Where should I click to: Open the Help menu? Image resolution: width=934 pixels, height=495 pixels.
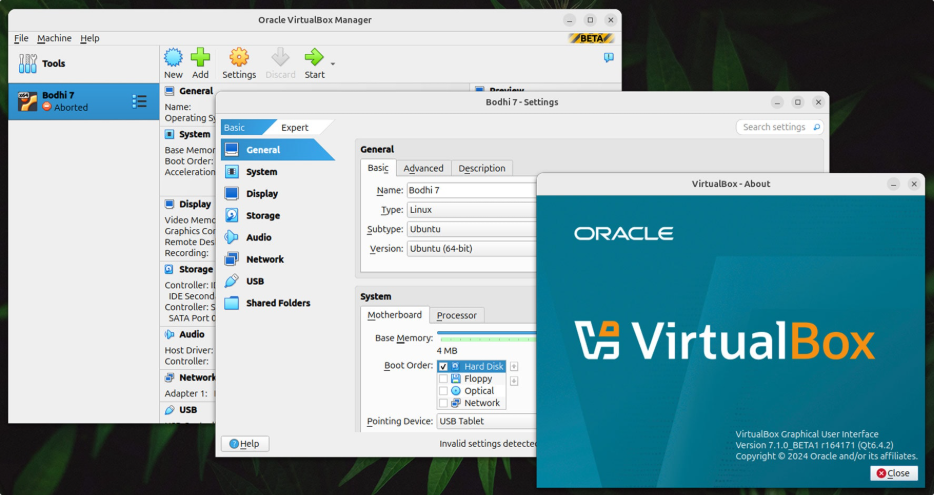click(90, 38)
